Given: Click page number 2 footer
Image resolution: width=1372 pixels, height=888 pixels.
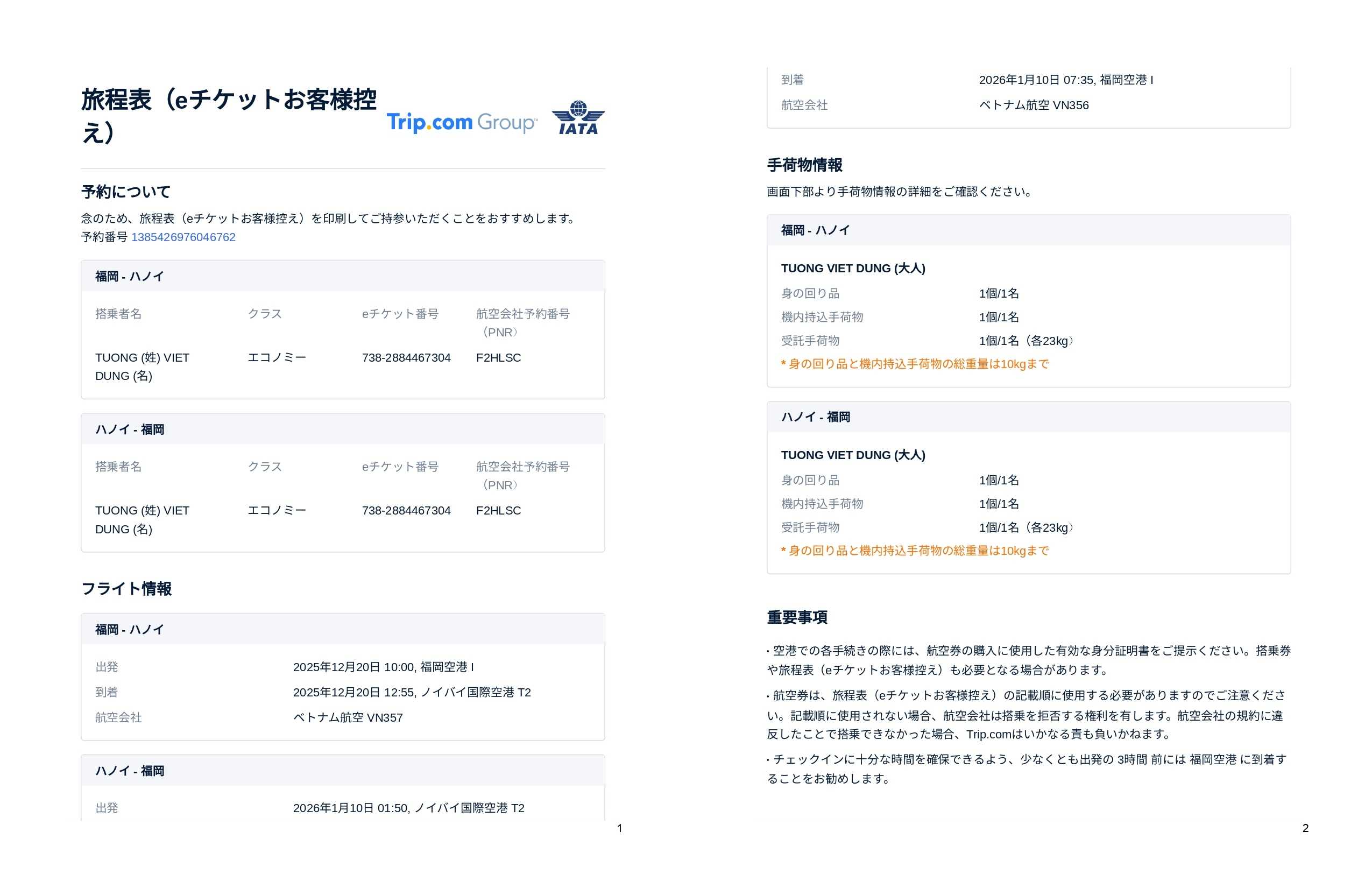Looking at the screenshot, I should tap(1305, 828).
